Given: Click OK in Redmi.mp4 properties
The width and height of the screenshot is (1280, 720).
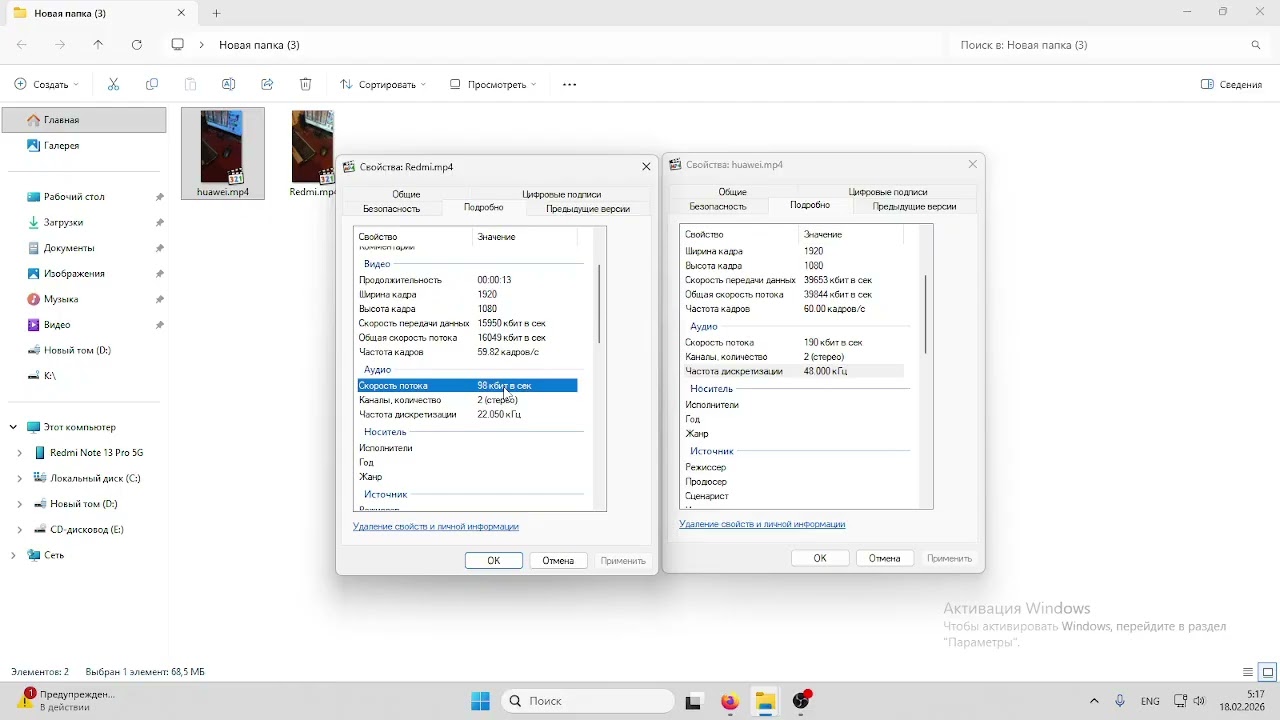Looking at the screenshot, I should (494, 561).
